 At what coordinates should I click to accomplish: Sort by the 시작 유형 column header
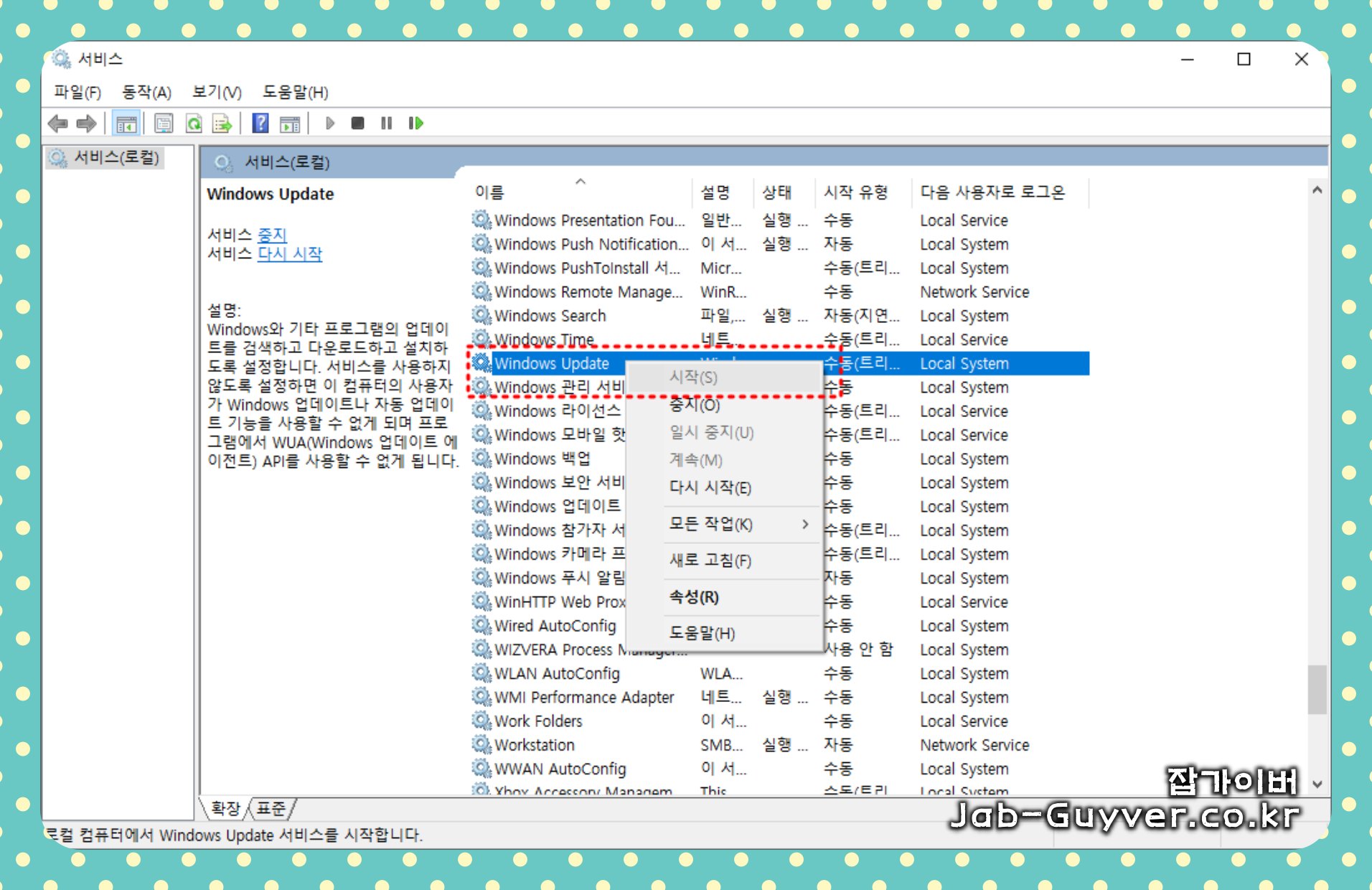[x=864, y=192]
